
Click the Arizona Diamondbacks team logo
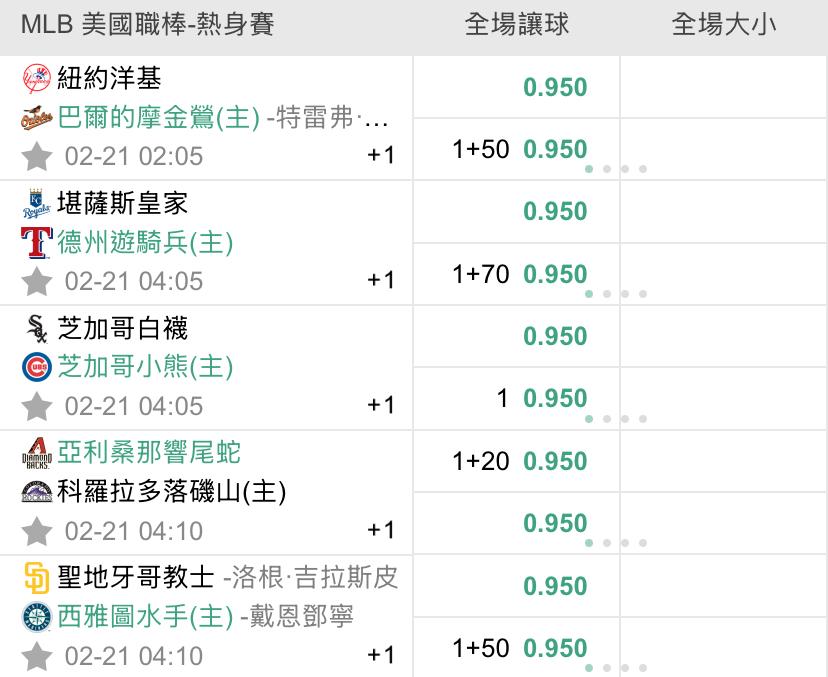click(x=36, y=454)
